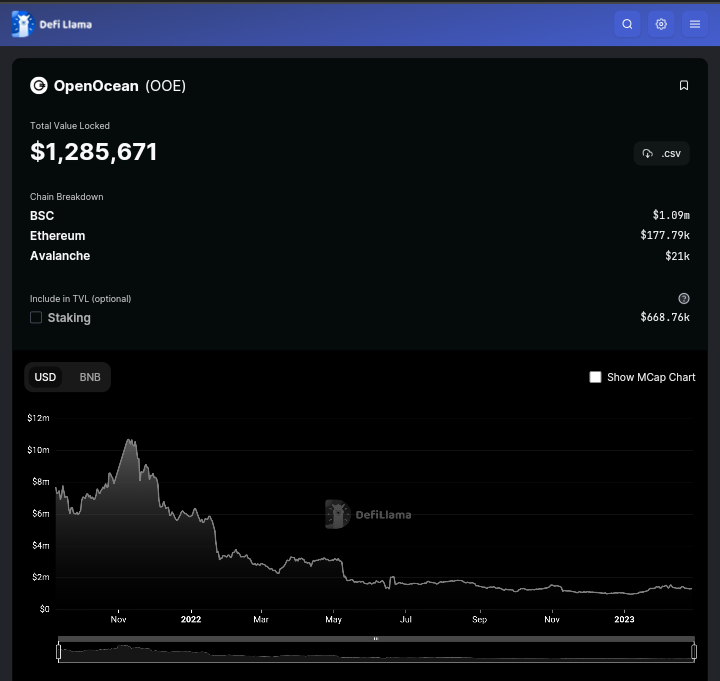The height and width of the screenshot is (681, 720).
Task: Click the (OOE) ticker symbol
Action: (165, 86)
